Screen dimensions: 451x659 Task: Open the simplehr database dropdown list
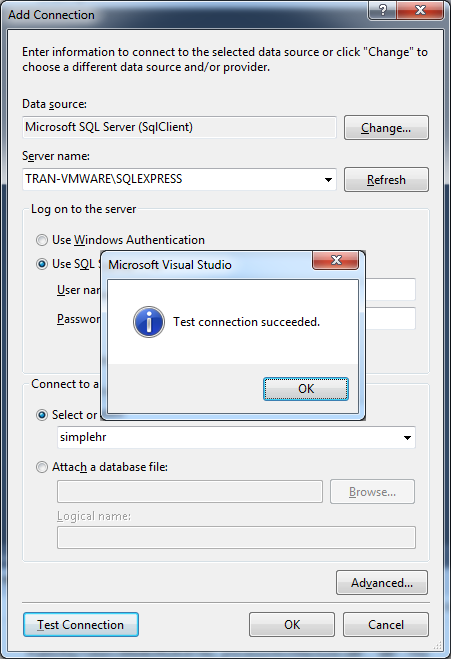click(x=407, y=438)
